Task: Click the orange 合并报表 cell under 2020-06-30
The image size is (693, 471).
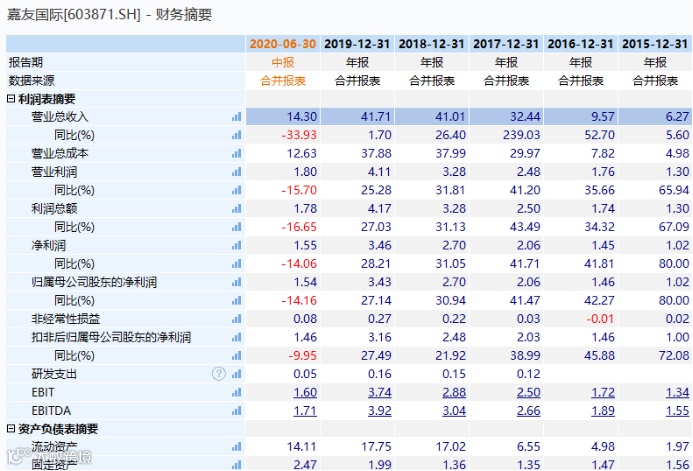Action: point(283,81)
